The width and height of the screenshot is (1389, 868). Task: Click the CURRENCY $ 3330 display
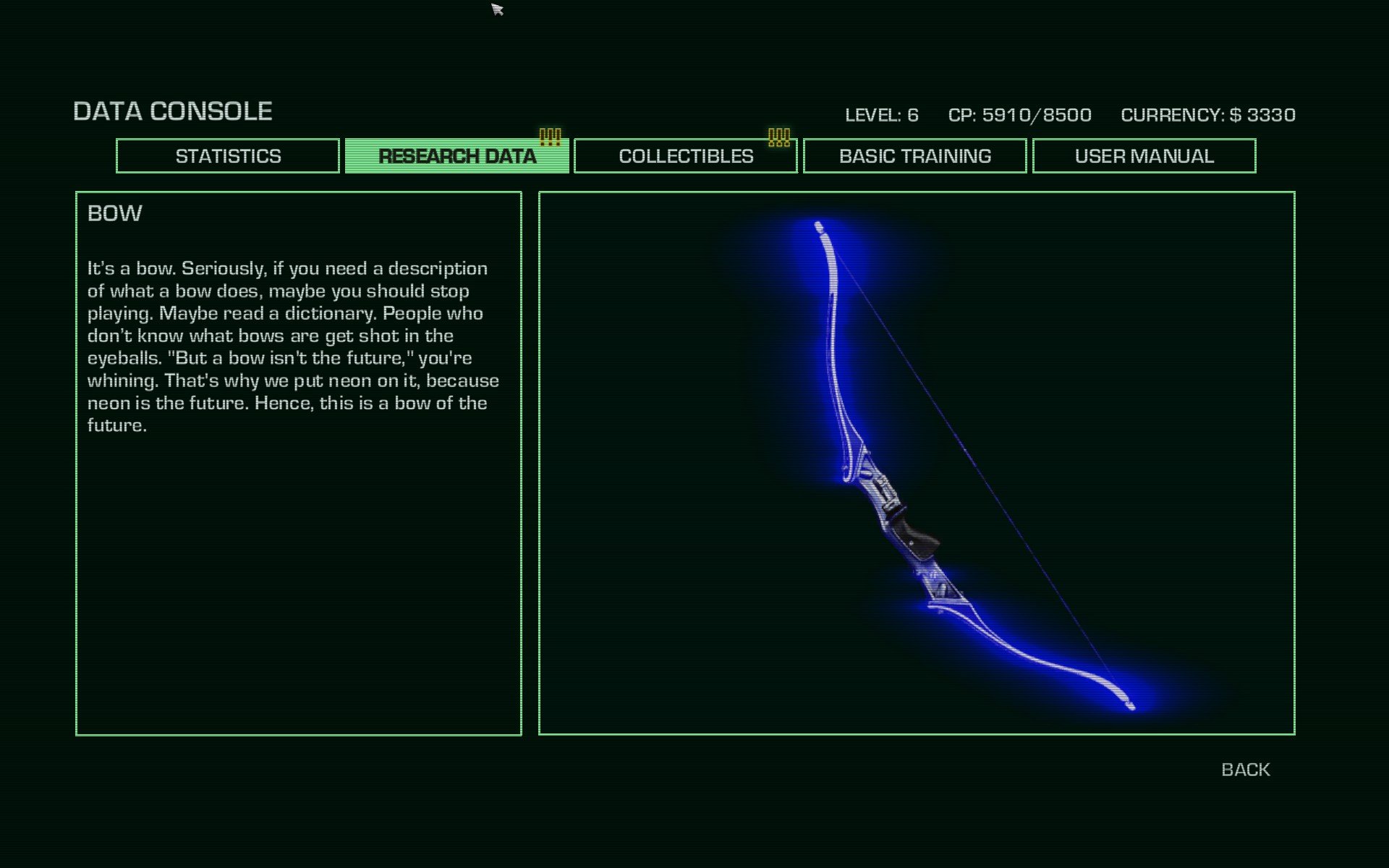[x=1207, y=115]
